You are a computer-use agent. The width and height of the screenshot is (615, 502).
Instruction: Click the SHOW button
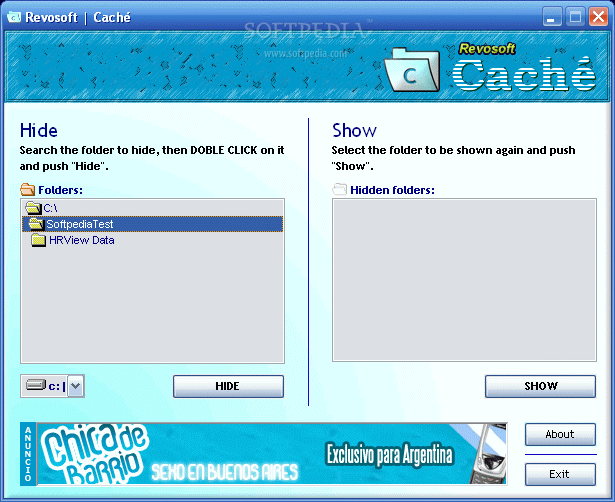tap(540, 386)
